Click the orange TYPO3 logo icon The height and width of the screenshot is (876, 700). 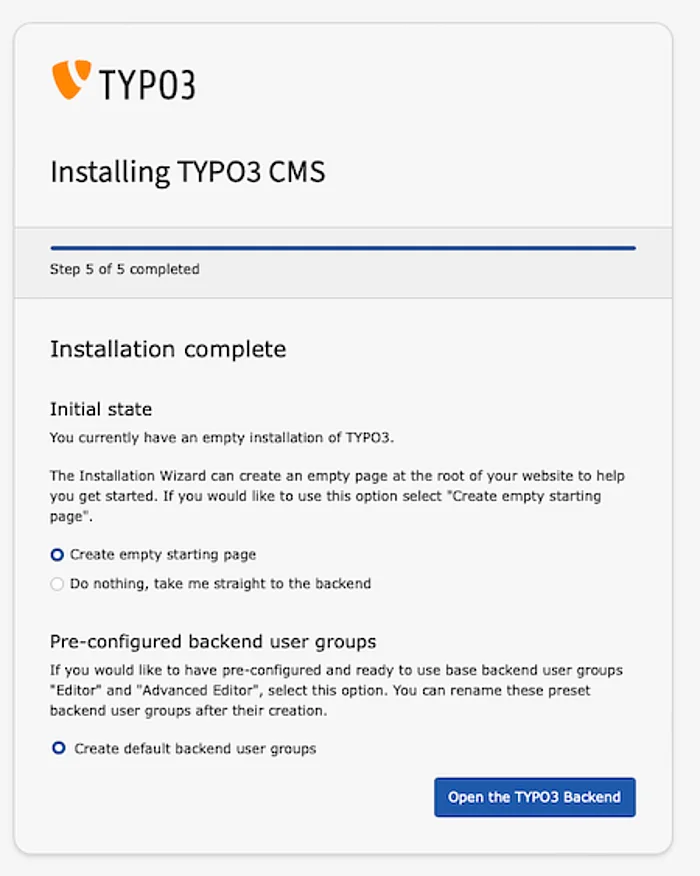click(x=71, y=79)
